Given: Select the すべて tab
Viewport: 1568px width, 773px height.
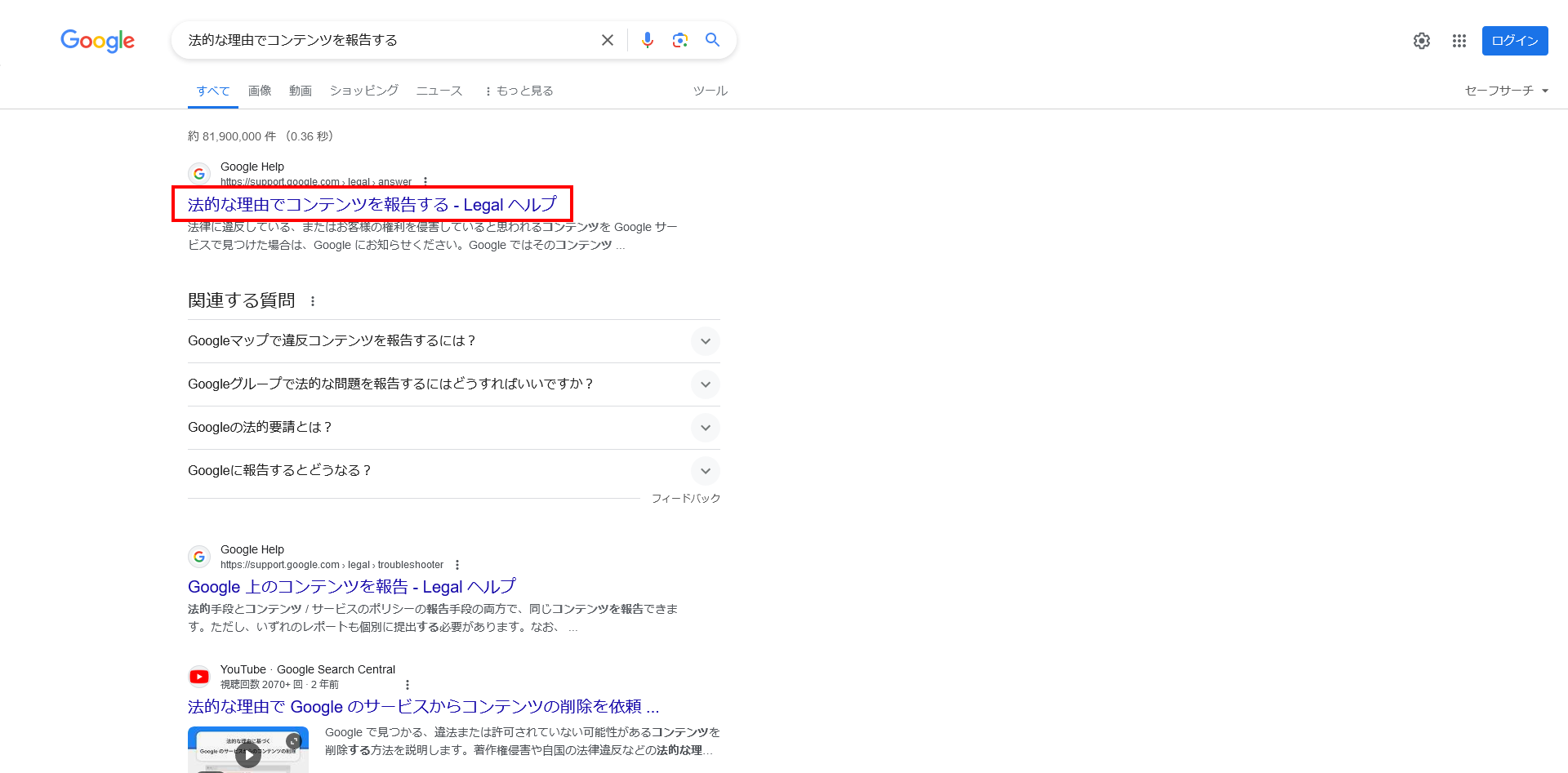Looking at the screenshot, I should point(213,91).
